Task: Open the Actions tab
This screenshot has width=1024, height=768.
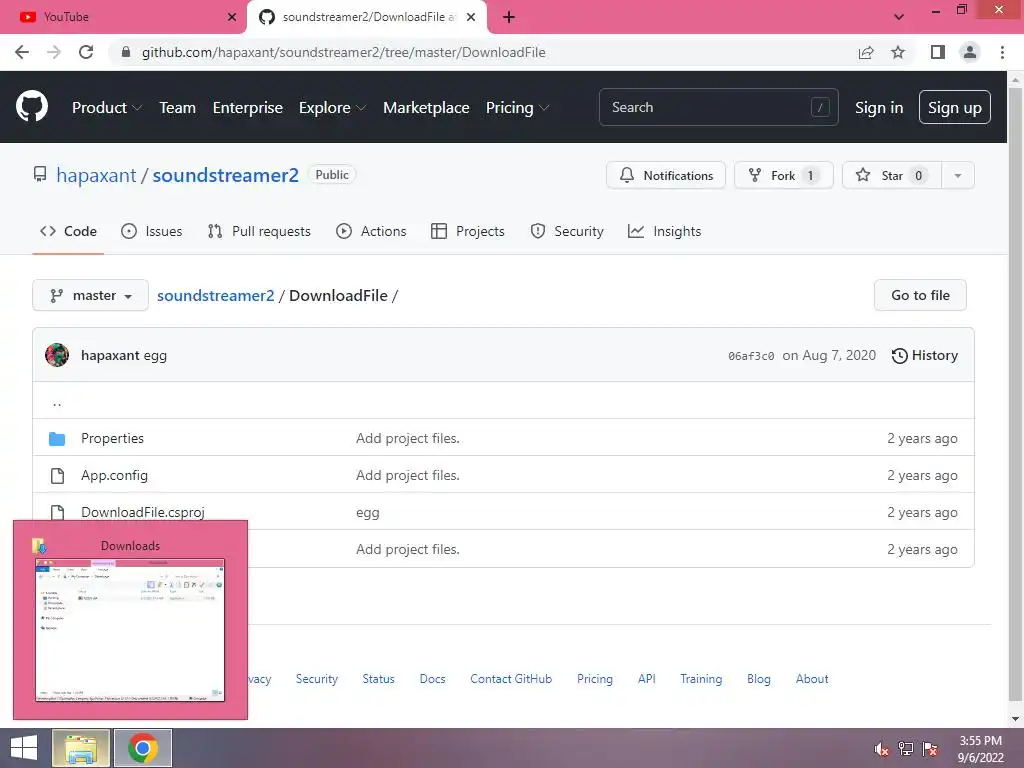Action: [371, 231]
